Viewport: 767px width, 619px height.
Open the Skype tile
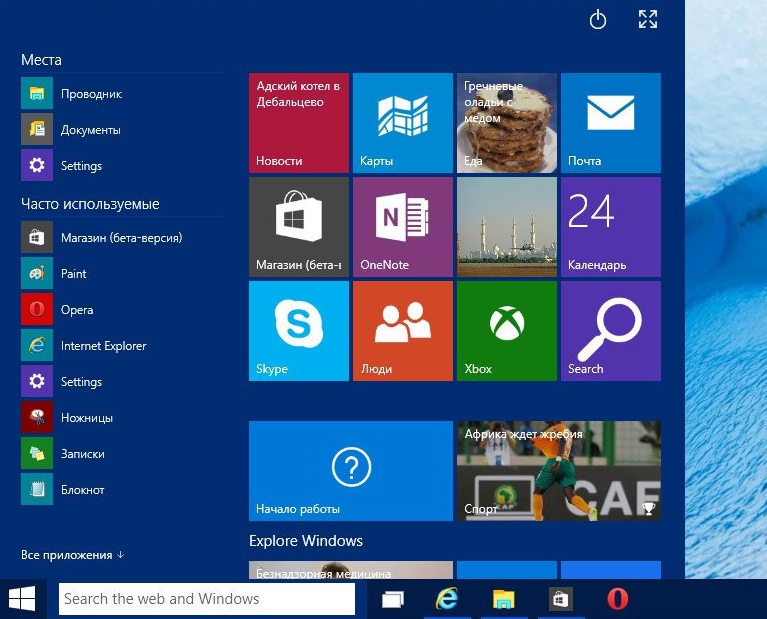299,331
